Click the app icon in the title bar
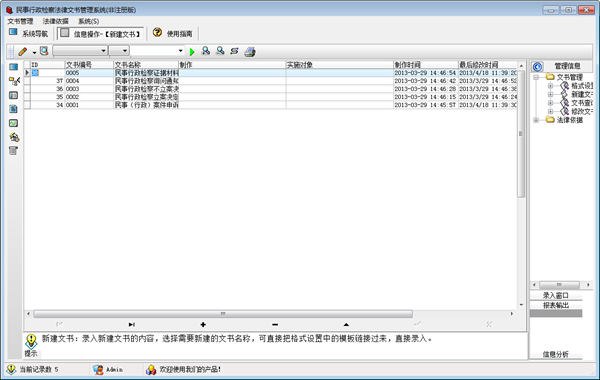 tap(9, 10)
